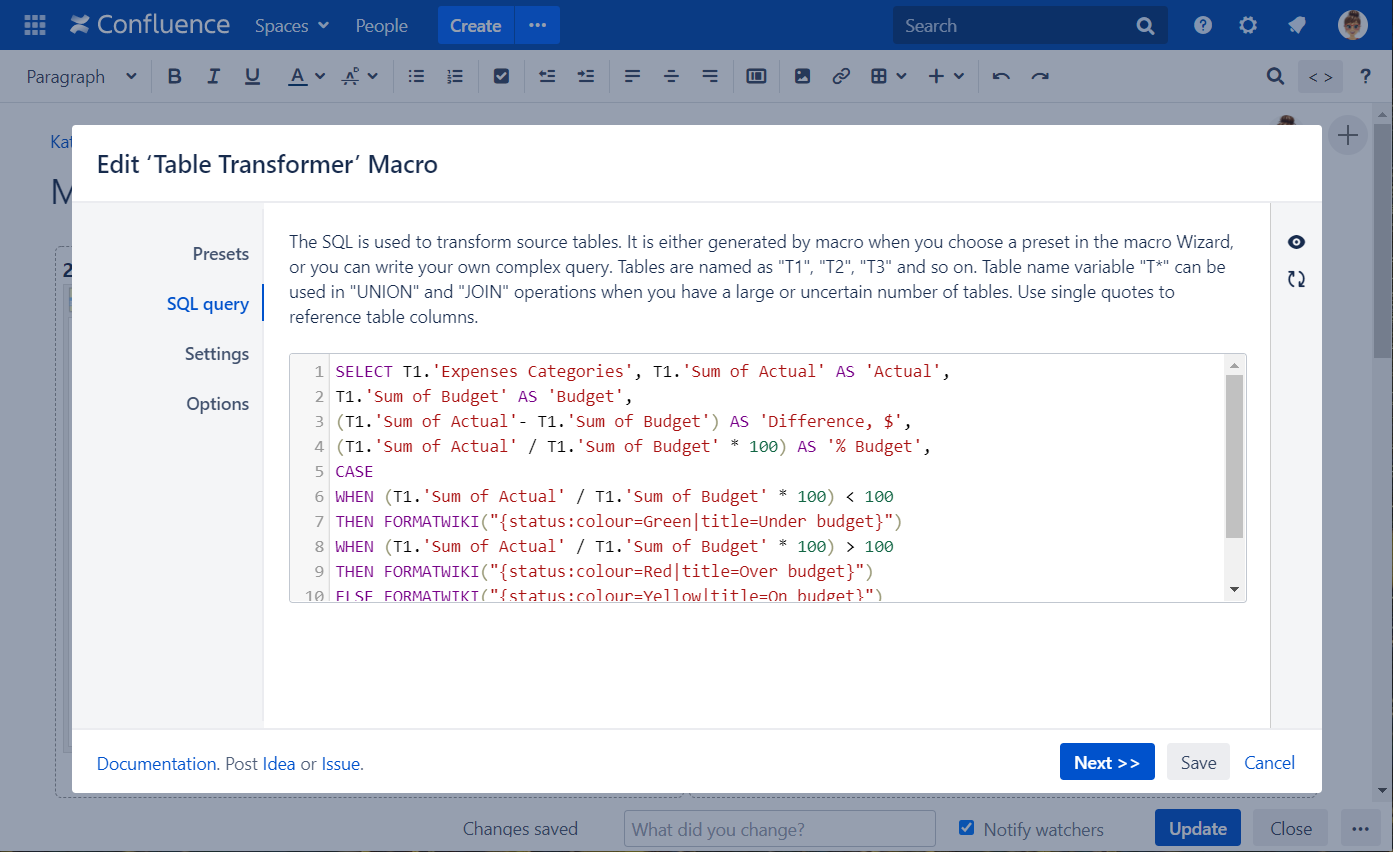Viewport: 1393px width, 852px height.
Task: Click the notifications icon in header
Action: tap(1297, 26)
